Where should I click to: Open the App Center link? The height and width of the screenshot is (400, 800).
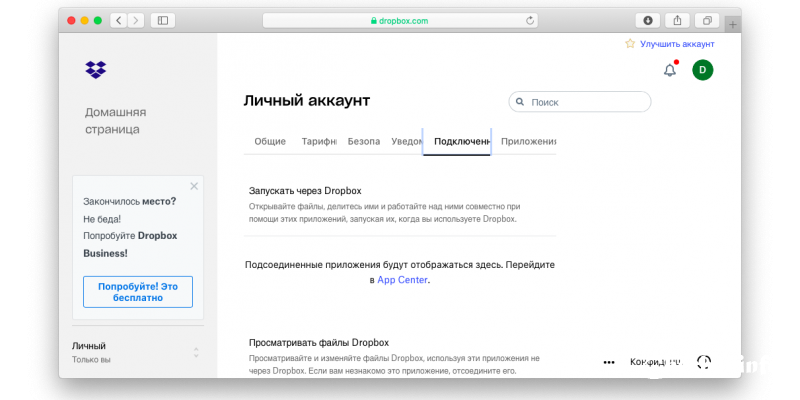coord(402,280)
